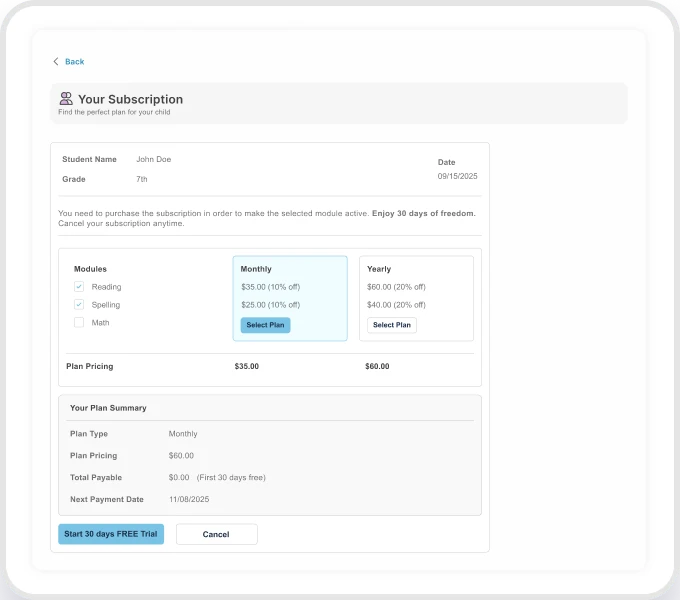This screenshot has width=680, height=600.
Task: Start the 30 days FREE Trial
Action: coord(111,534)
